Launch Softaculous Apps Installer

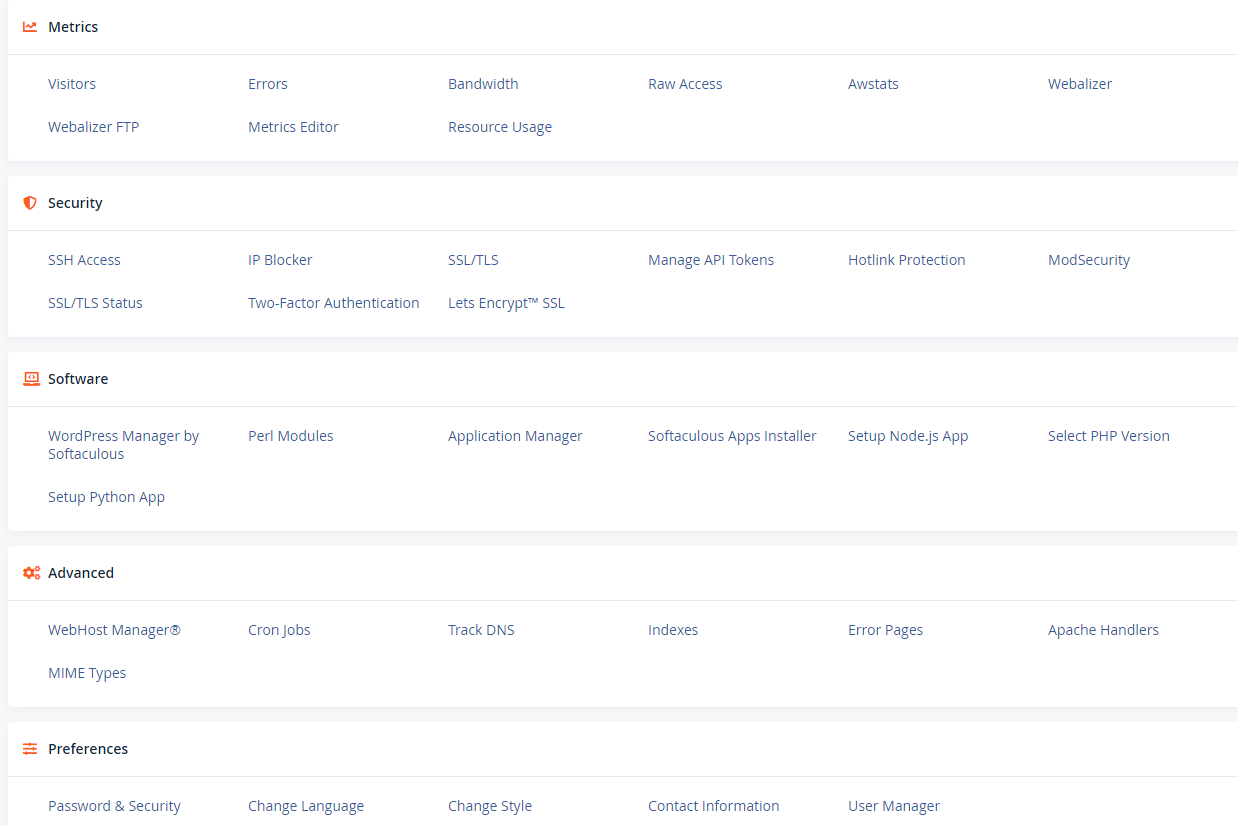[732, 436]
